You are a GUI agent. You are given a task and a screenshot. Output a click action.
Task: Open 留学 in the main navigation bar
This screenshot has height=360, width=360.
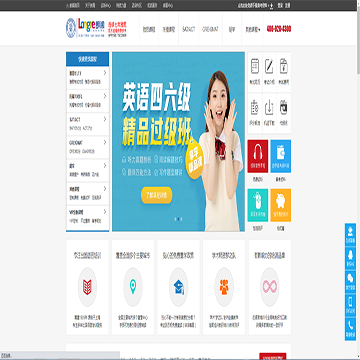232,29
